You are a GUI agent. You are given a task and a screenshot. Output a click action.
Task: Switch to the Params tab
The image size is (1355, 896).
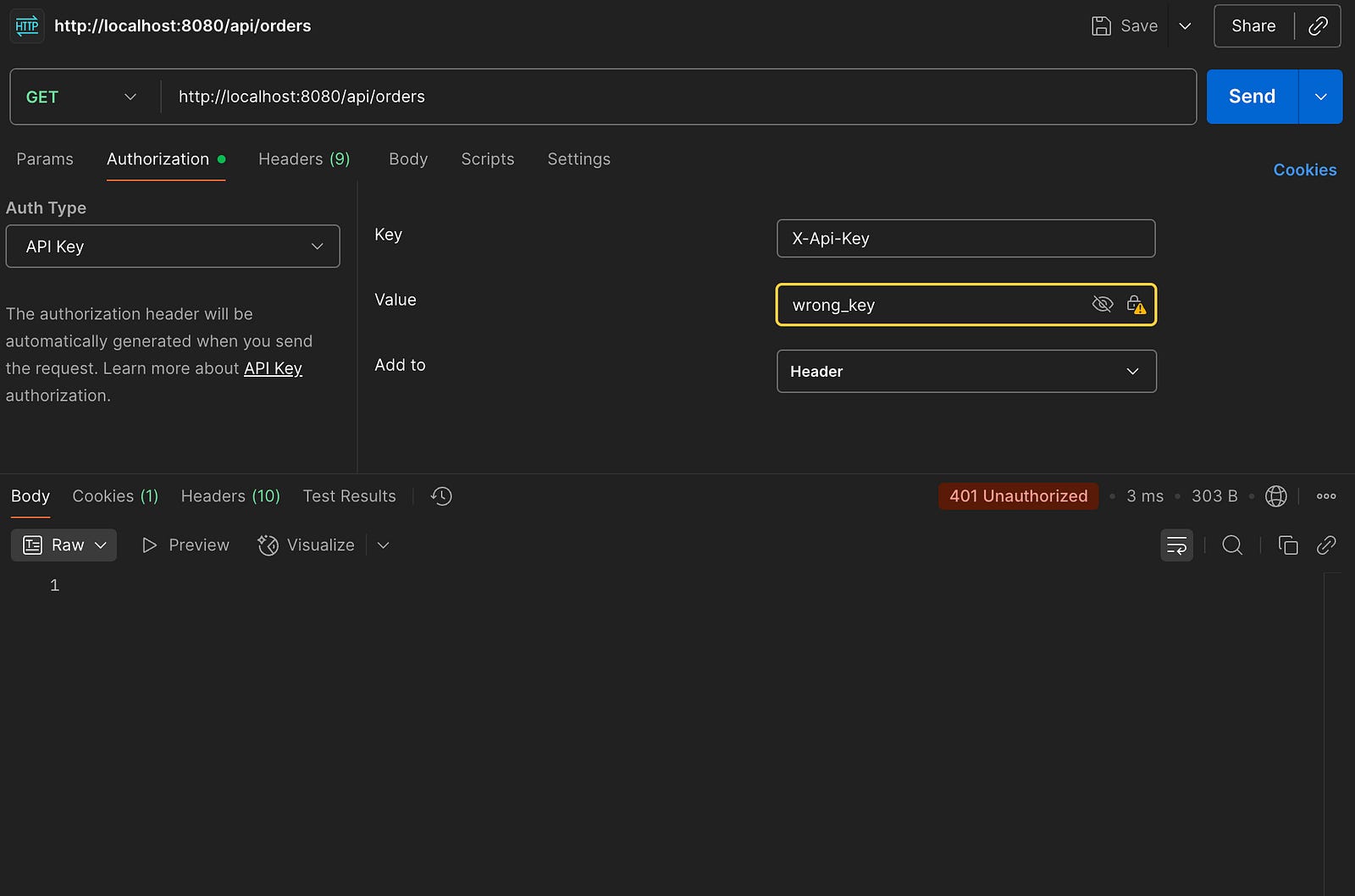[x=45, y=159]
